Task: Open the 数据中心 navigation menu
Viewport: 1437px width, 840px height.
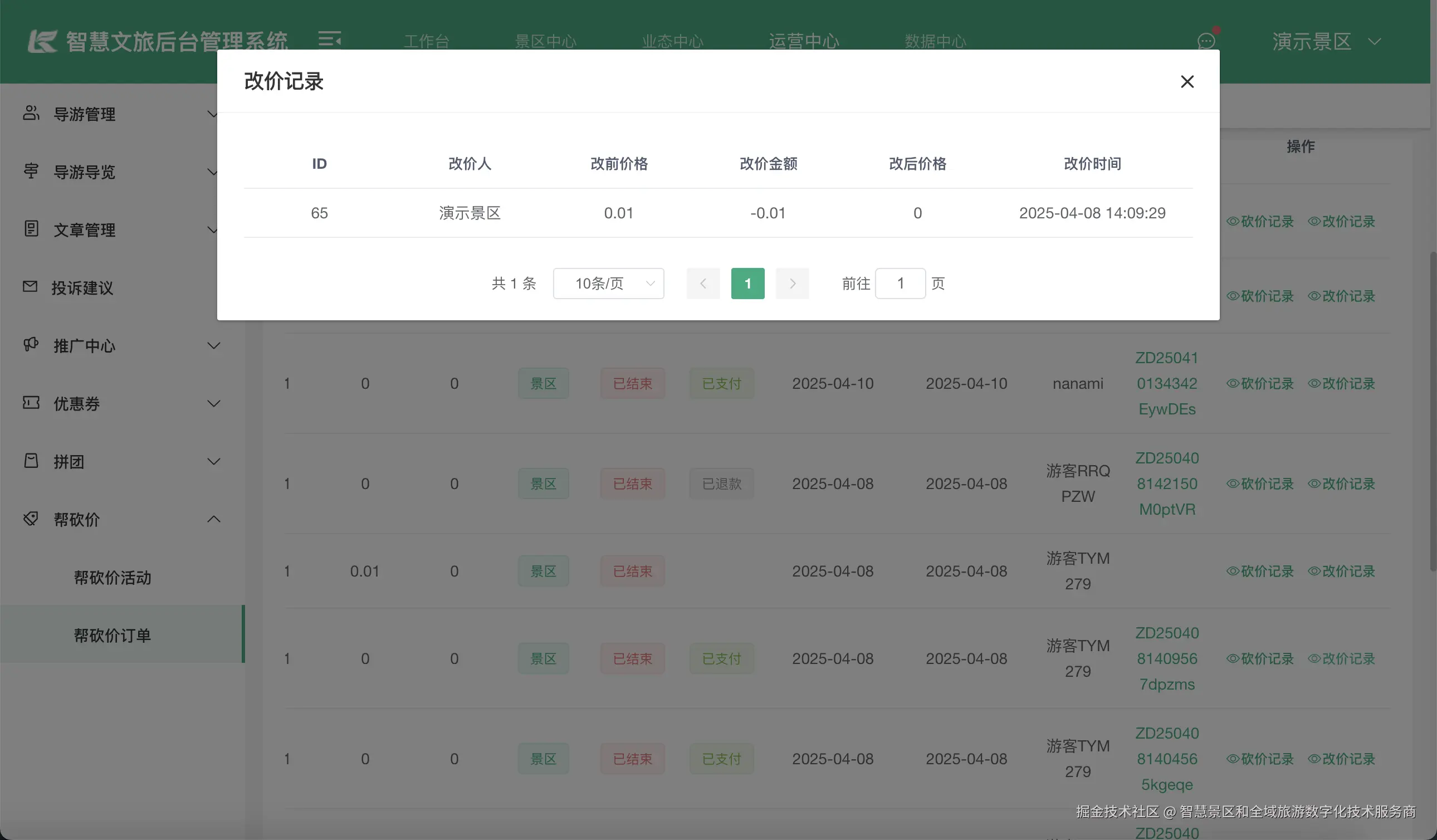Action: tap(935, 41)
